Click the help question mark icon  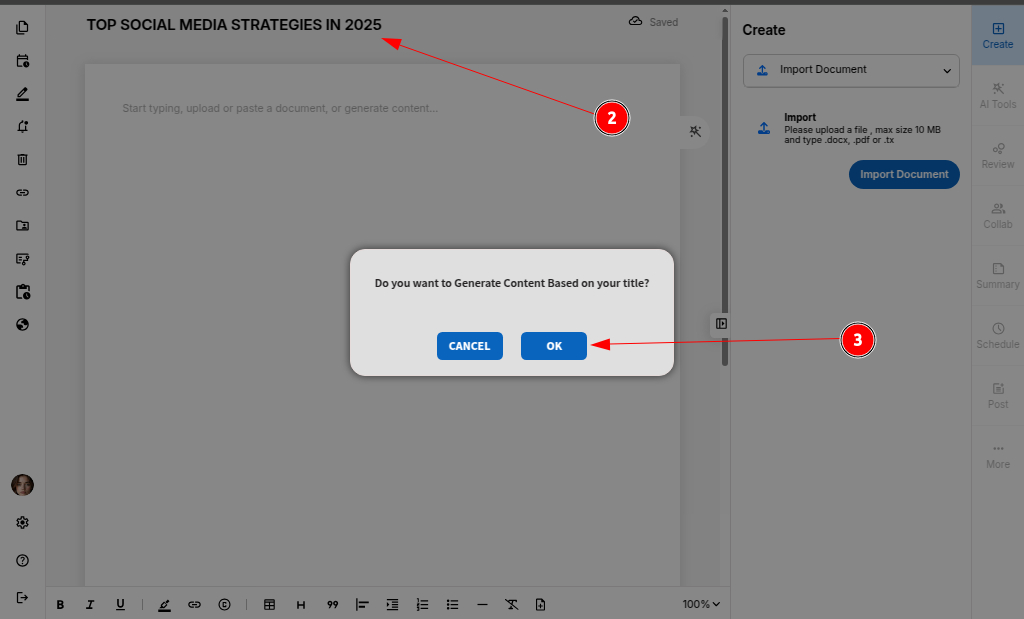click(22, 560)
